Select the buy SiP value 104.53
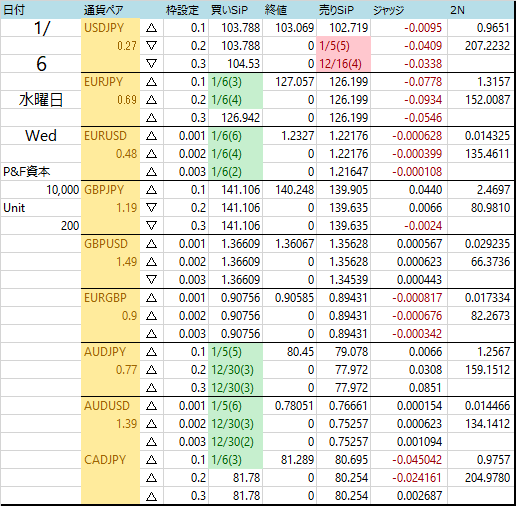 coord(244,64)
